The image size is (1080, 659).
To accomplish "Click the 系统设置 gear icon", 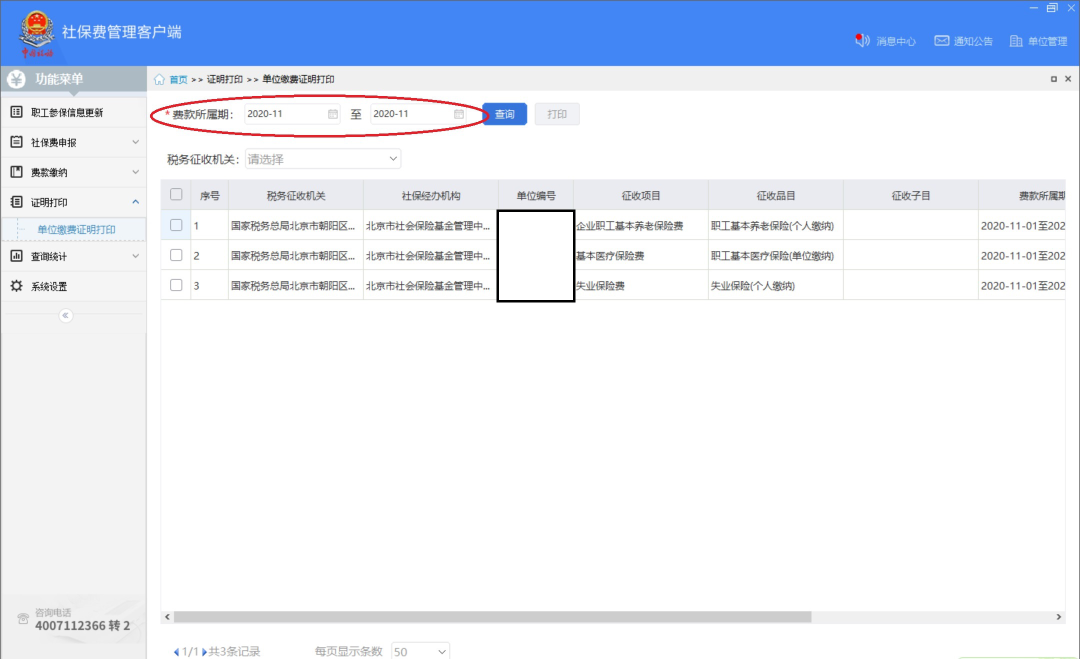I will point(16,286).
